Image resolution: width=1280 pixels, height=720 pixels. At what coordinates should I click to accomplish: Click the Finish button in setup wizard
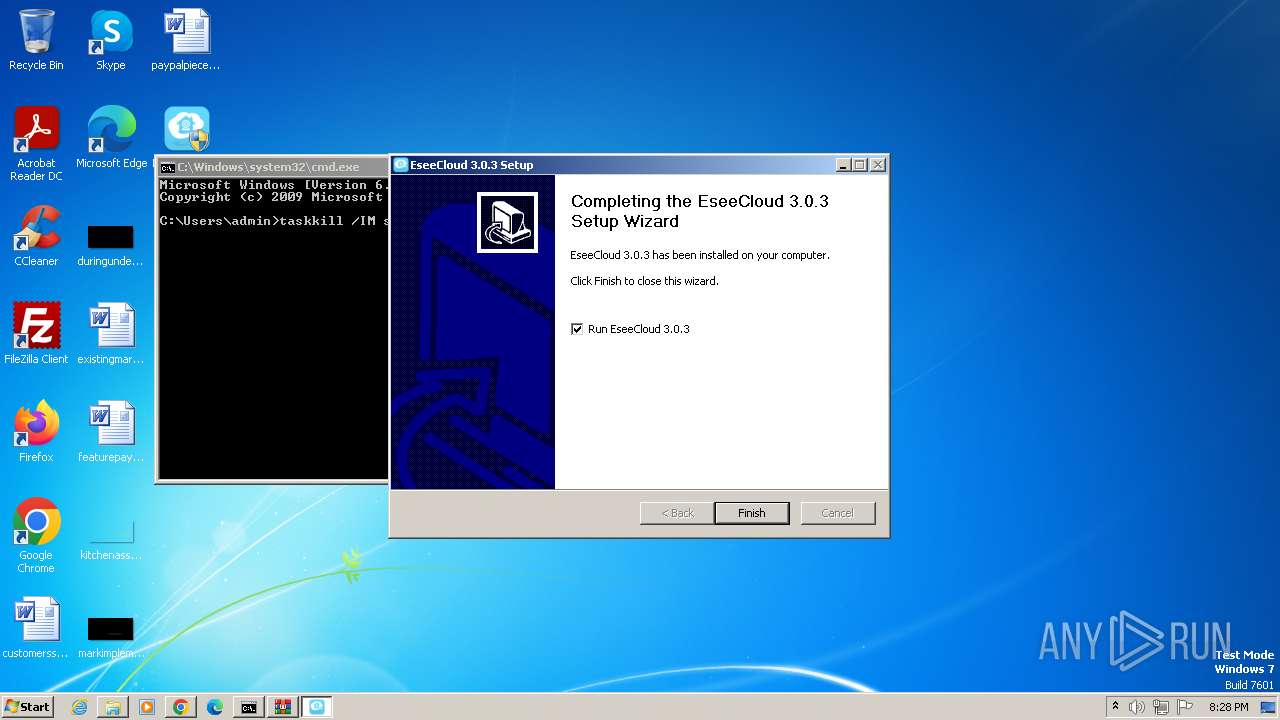(x=751, y=513)
